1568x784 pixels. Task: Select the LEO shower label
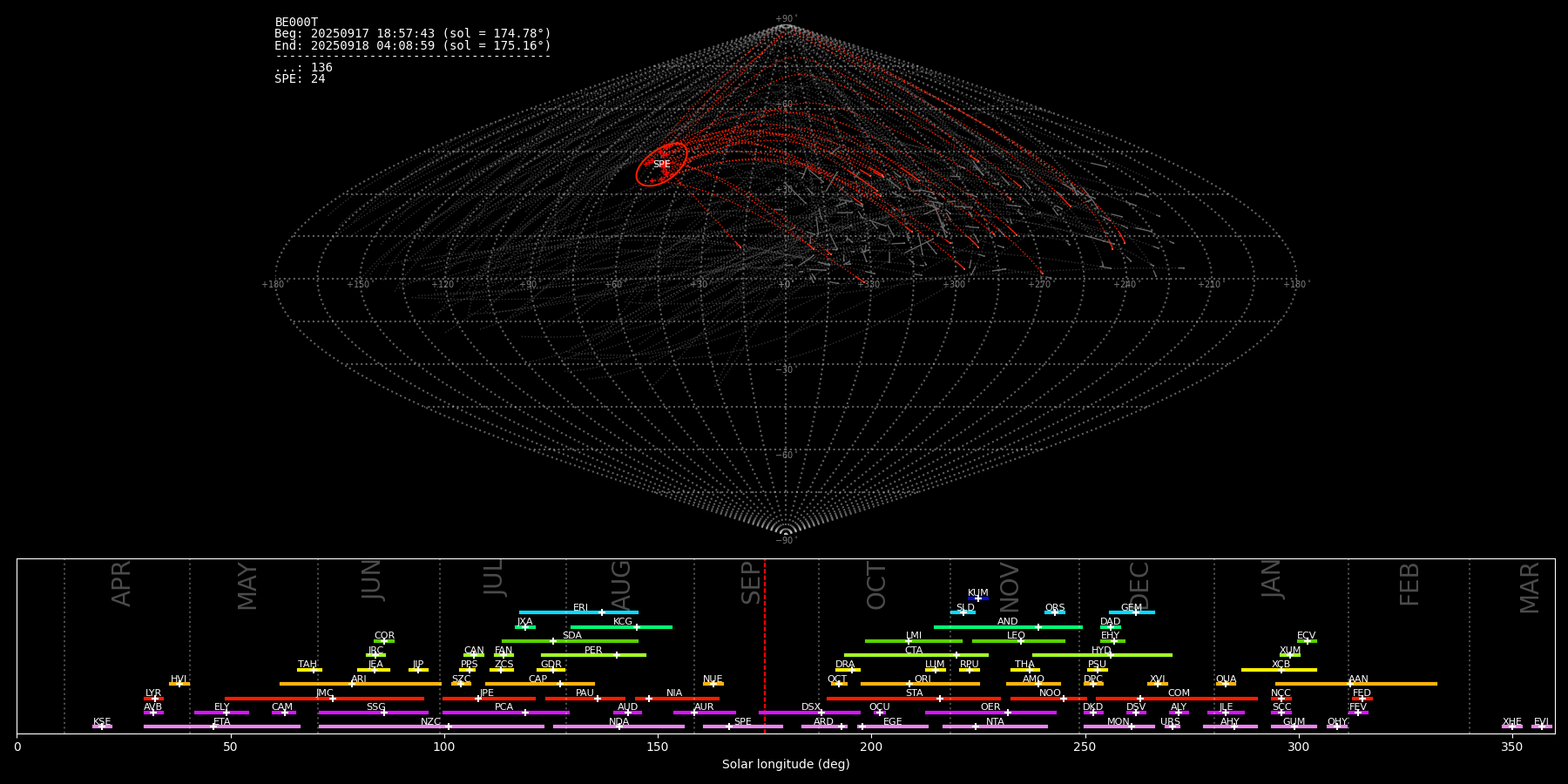(1017, 636)
